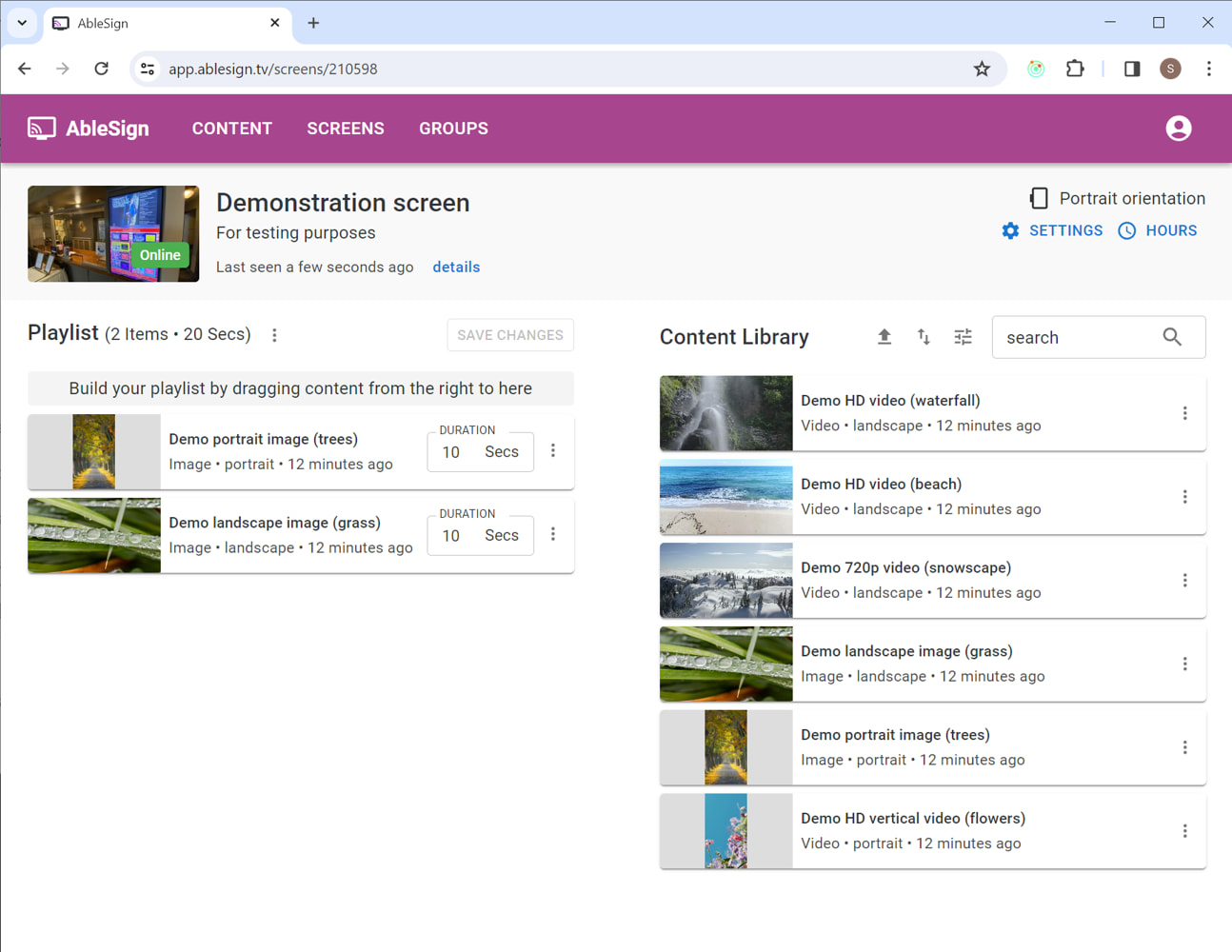This screenshot has height=952, width=1232.
Task: Open the account profile icon
Action: point(1178,128)
